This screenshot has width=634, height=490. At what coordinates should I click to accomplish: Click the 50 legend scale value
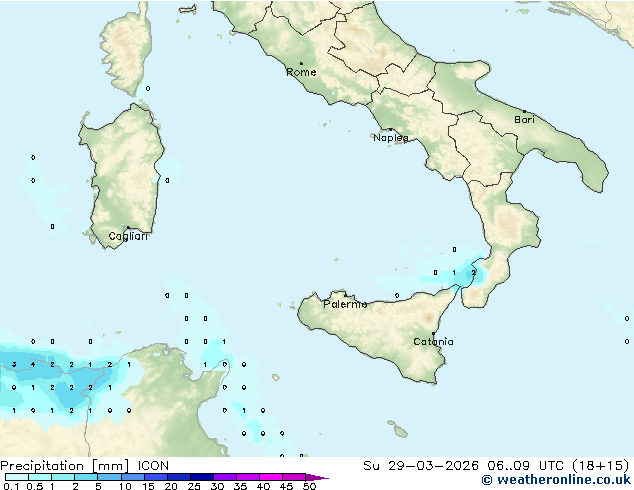[x=309, y=486]
